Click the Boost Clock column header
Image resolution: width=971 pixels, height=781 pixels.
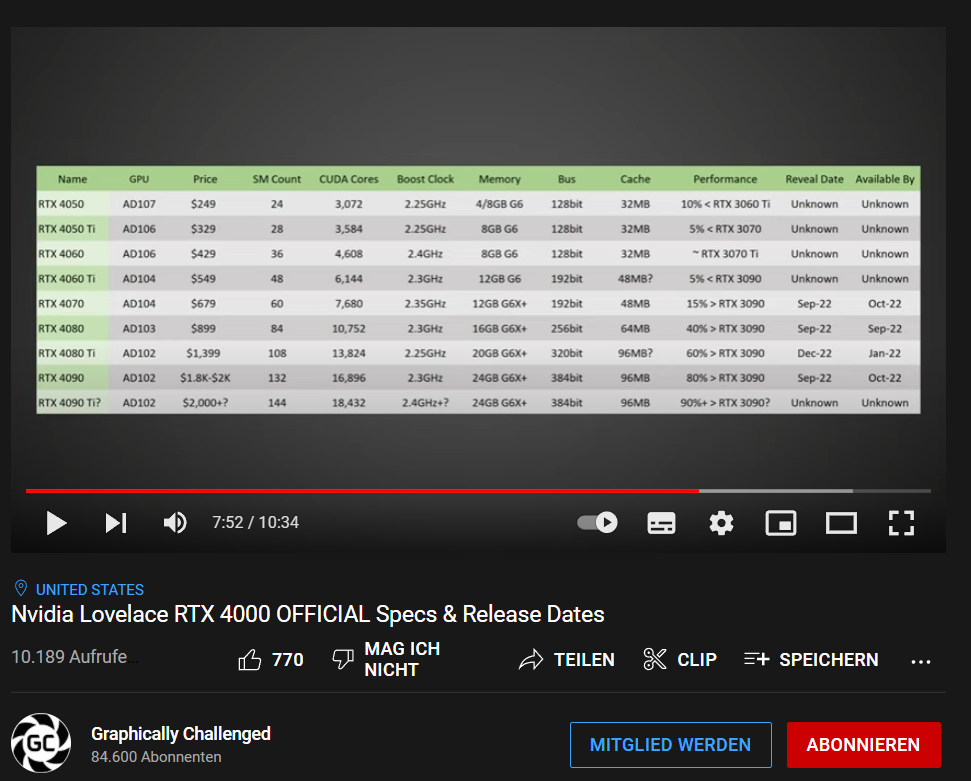425,179
